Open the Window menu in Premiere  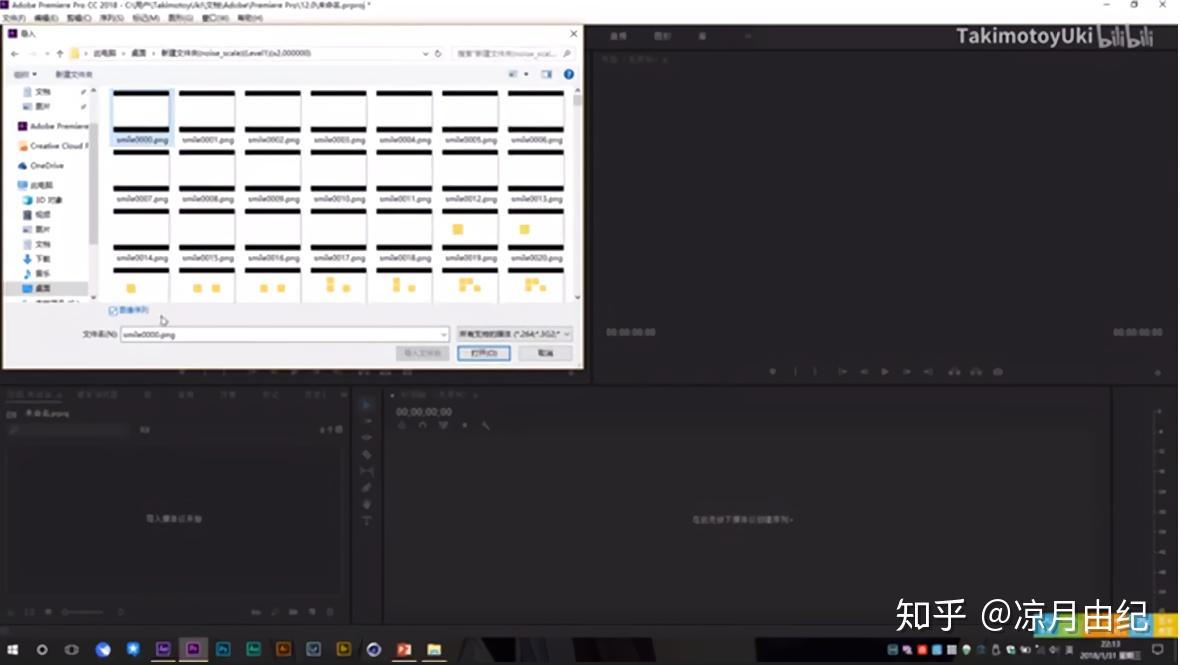click(x=215, y=17)
